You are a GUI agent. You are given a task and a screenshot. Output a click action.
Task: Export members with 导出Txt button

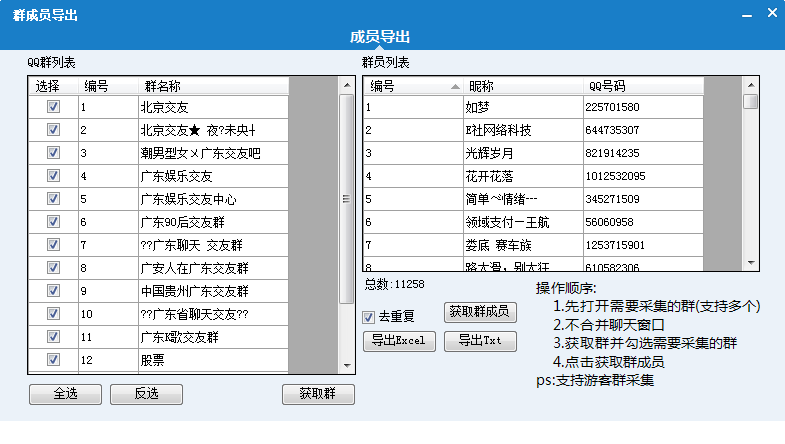click(x=480, y=341)
